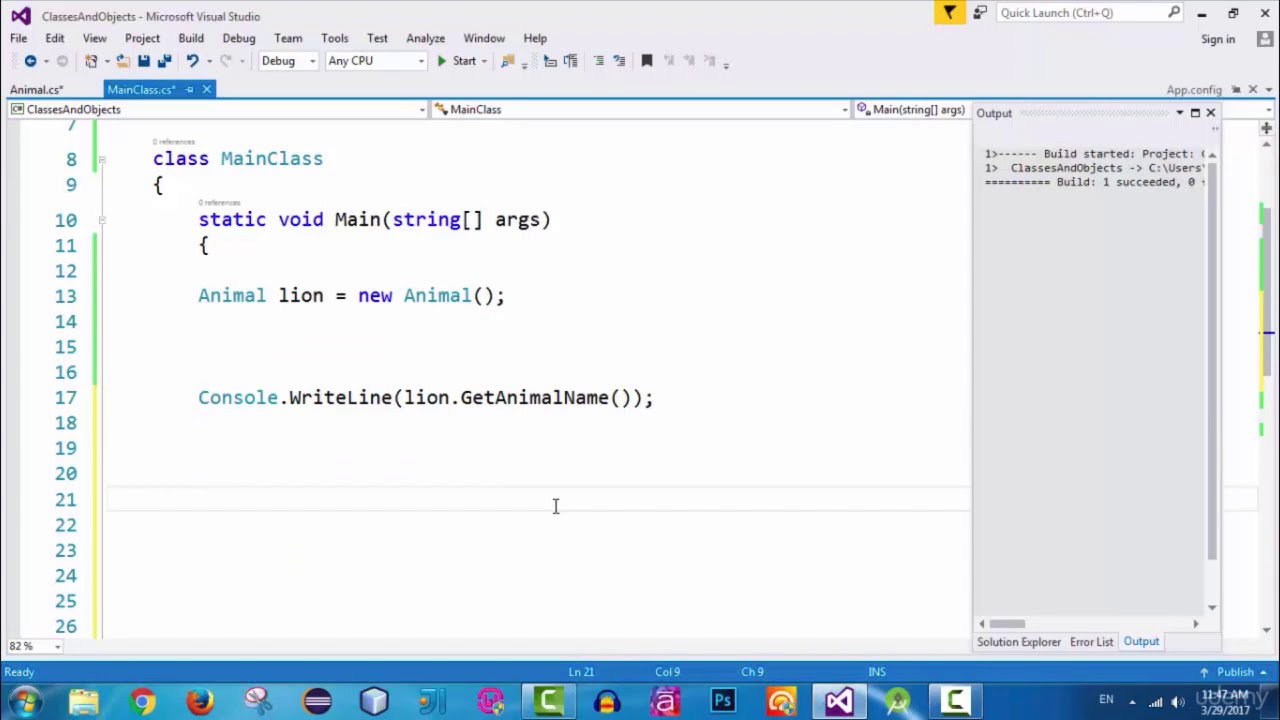Switch to the Solution Explorer tab
The height and width of the screenshot is (720, 1280).
click(1019, 642)
